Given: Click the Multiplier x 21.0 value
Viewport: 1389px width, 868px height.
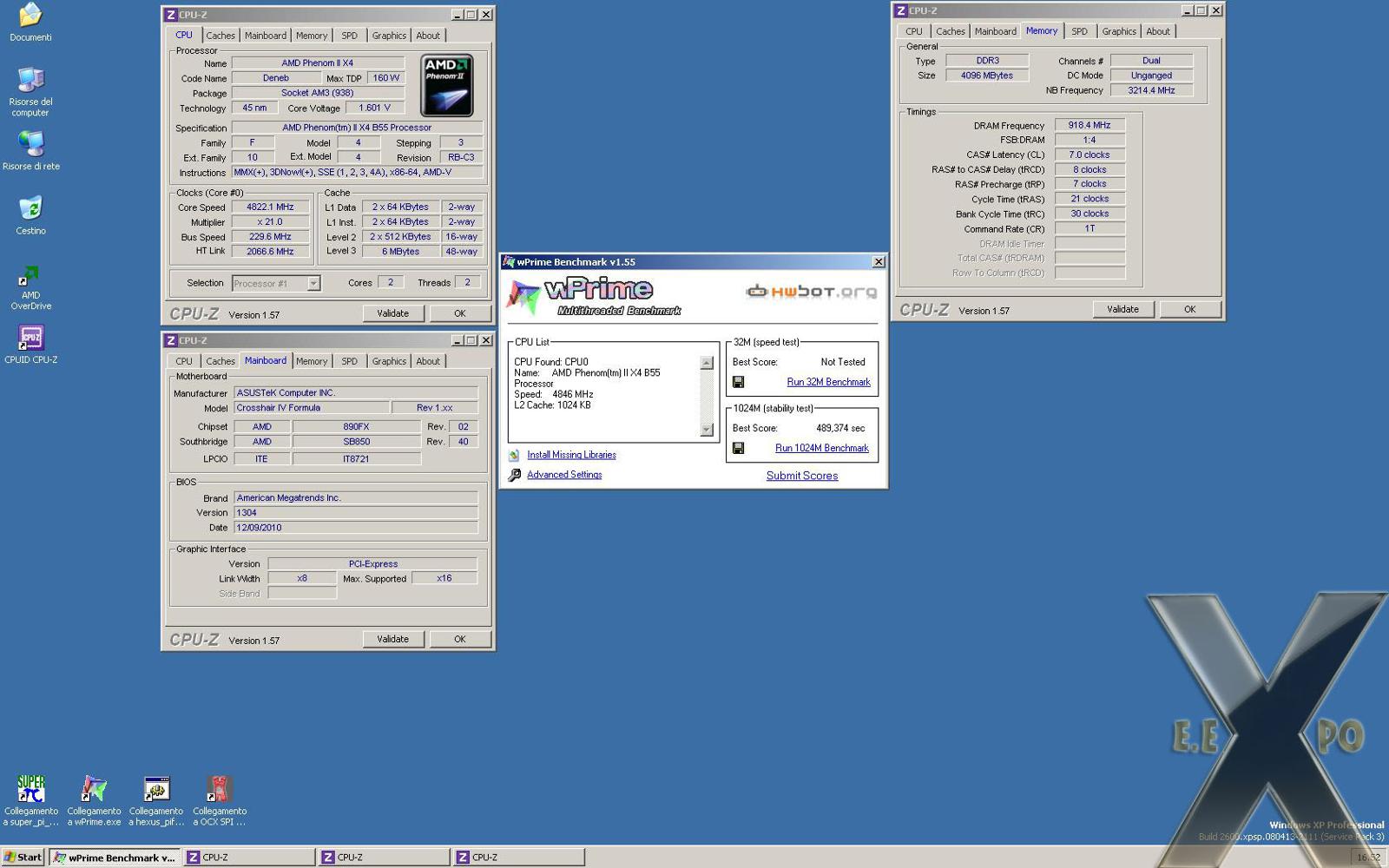Looking at the screenshot, I should coord(270,222).
